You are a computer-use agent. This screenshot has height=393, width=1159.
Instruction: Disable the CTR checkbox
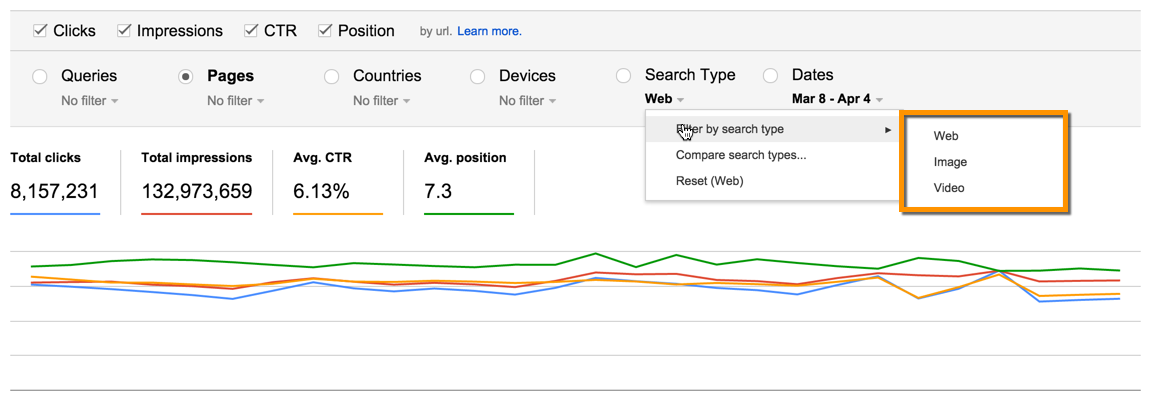(251, 31)
